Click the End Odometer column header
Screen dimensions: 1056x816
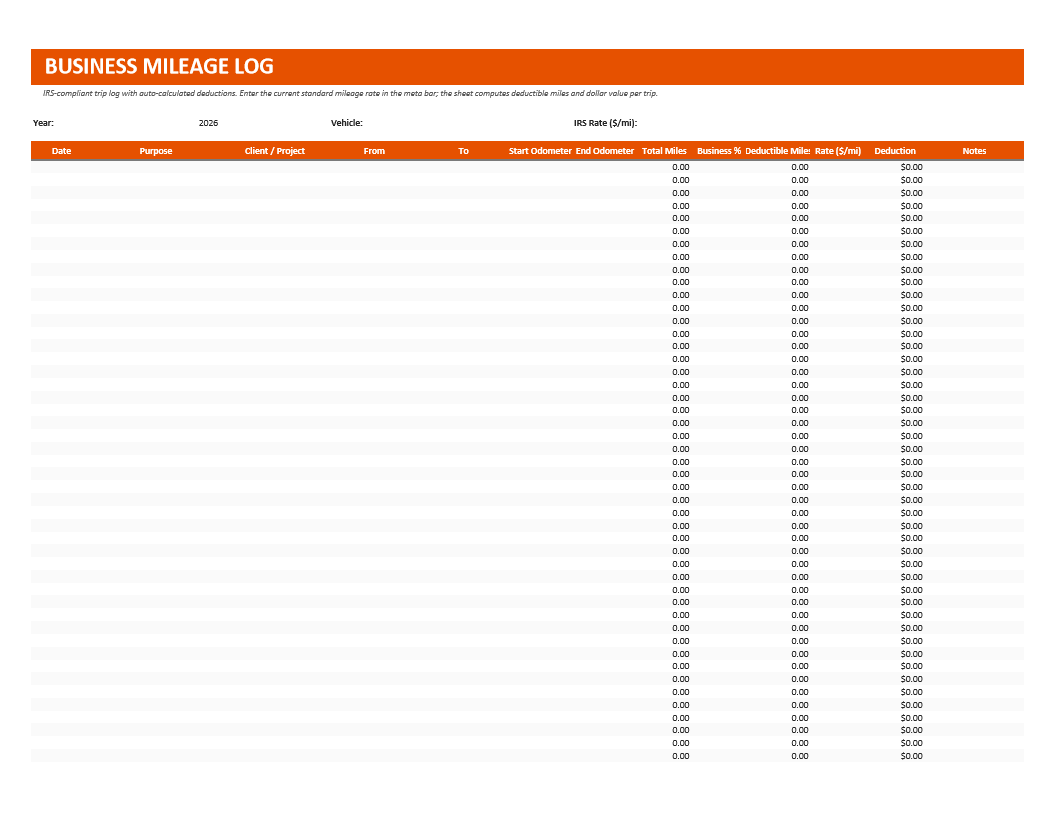pos(605,151)
